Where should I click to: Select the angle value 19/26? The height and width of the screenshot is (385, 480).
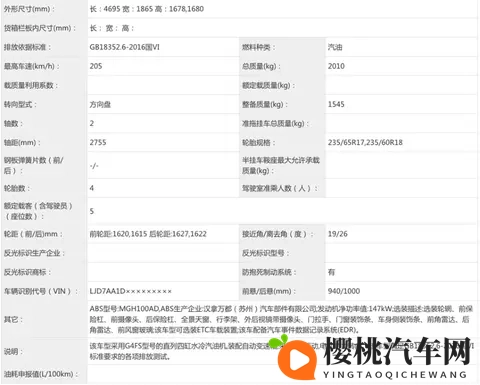[x=337, y=234]
